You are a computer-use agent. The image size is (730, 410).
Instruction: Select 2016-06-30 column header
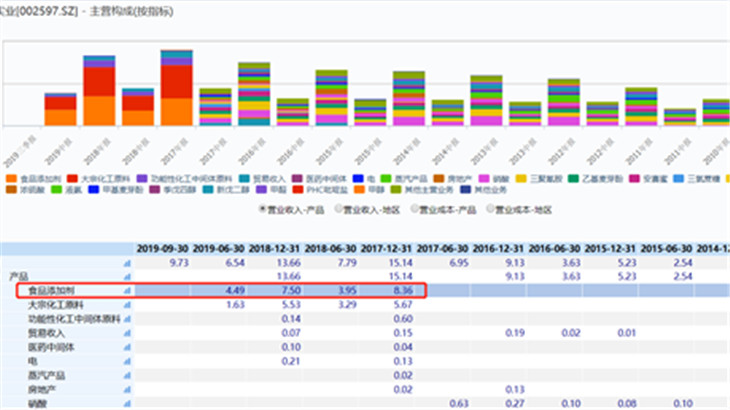click(554, 249)
